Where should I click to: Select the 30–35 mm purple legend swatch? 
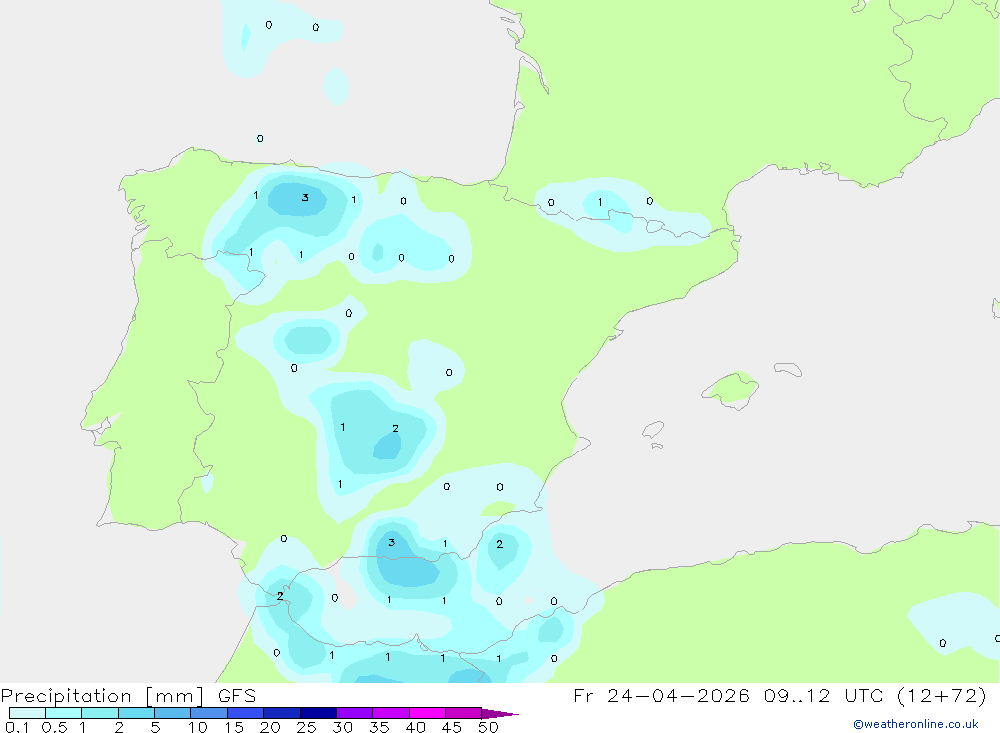pos(355,713)
